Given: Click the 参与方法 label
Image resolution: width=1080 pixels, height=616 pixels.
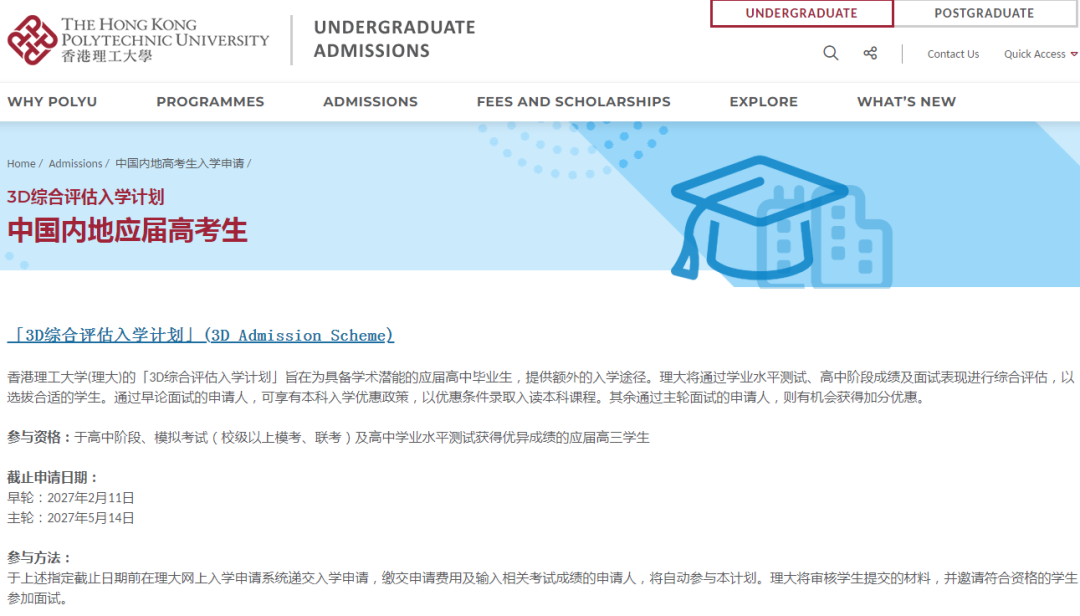Looking at the screenshot, I should (39, 557).
